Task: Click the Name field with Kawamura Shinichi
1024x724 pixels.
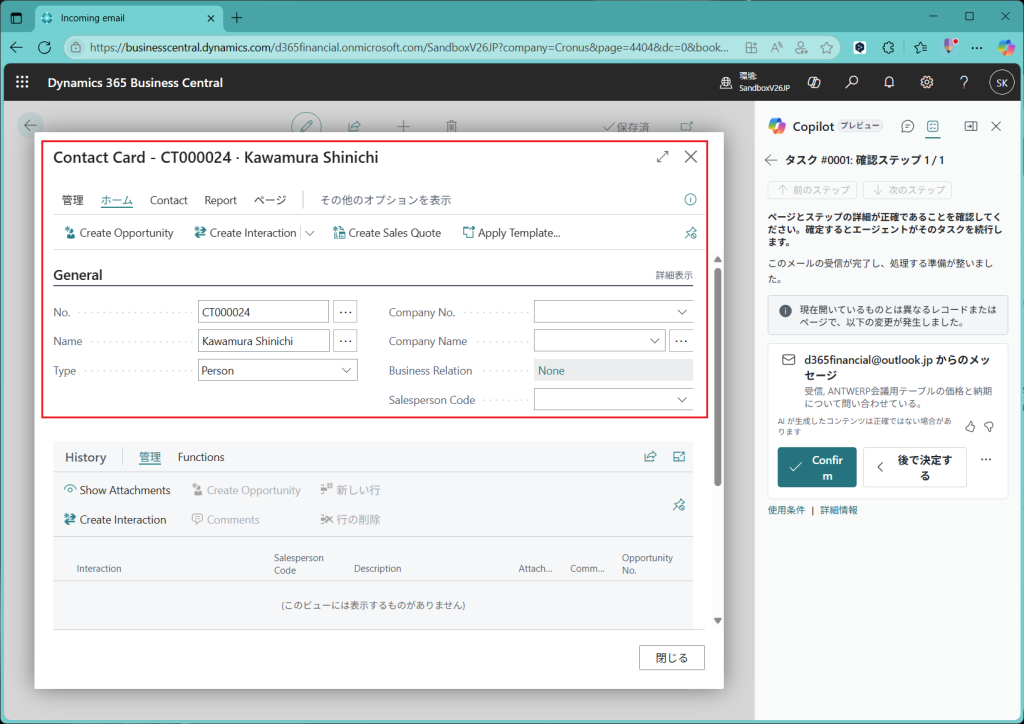Action: pyautogui.click(x=264, y=341)
